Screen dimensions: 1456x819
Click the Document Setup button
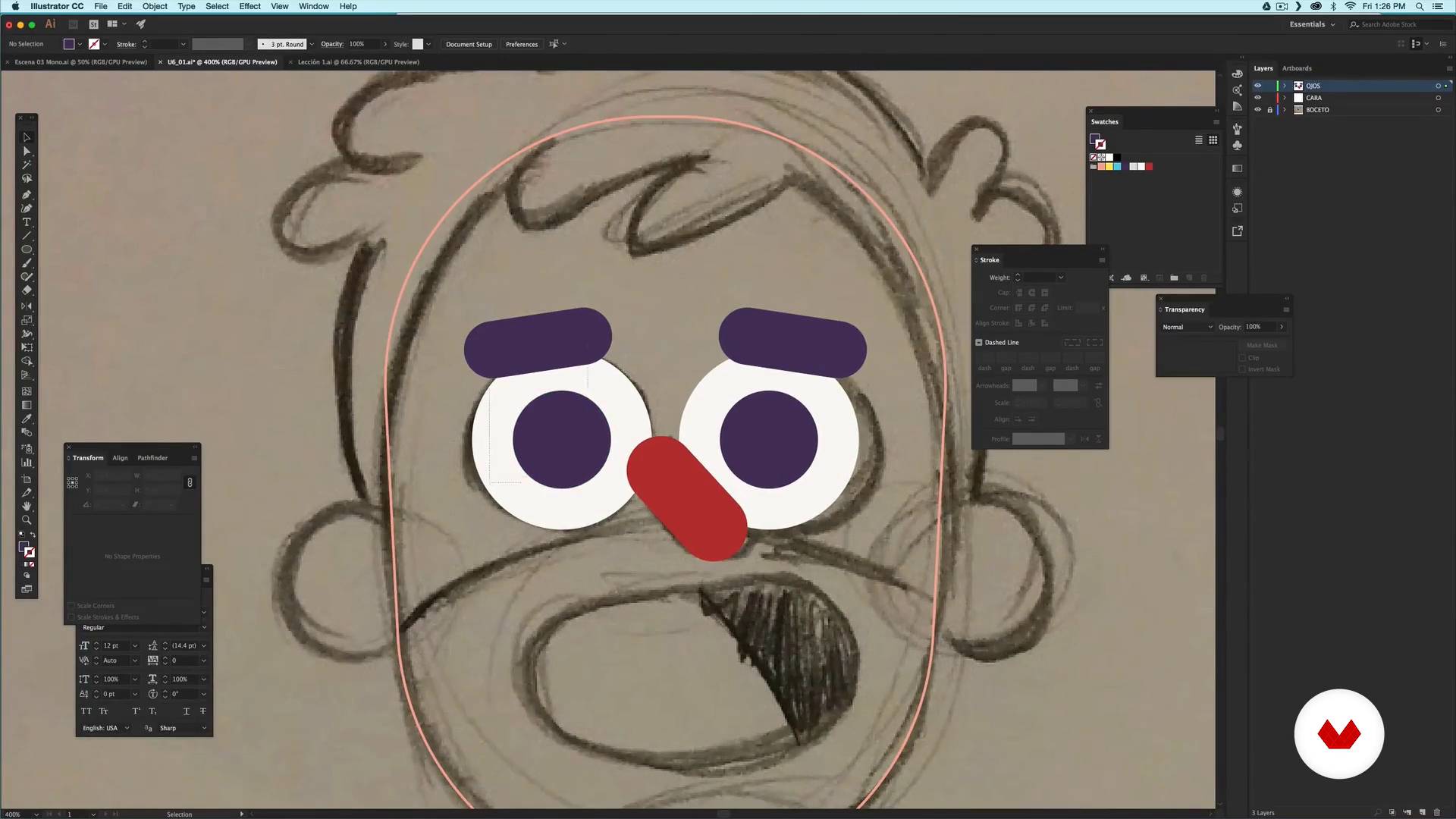[469, 44]
